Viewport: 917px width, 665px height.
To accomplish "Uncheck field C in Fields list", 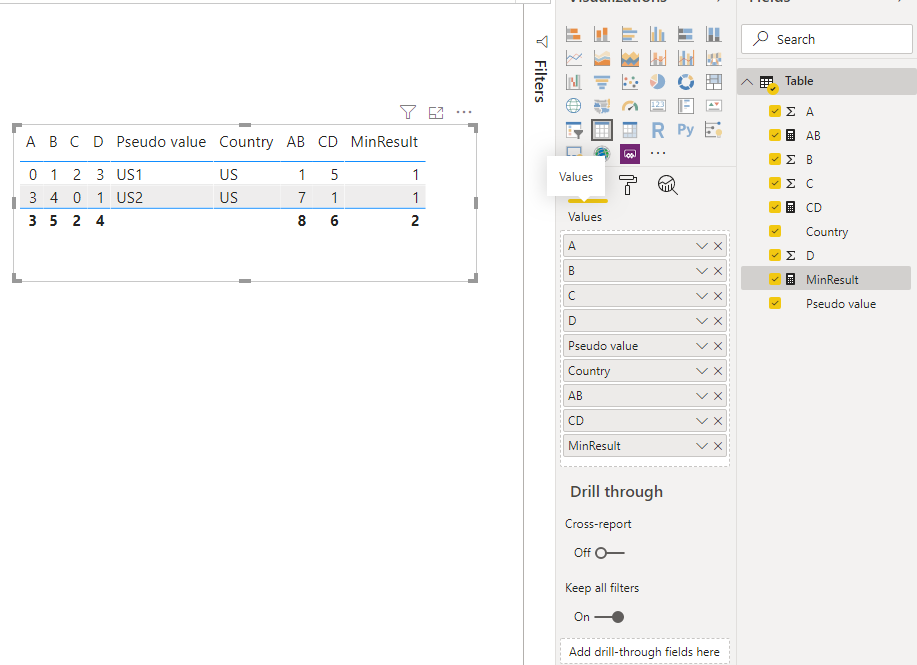I will 775,183.
